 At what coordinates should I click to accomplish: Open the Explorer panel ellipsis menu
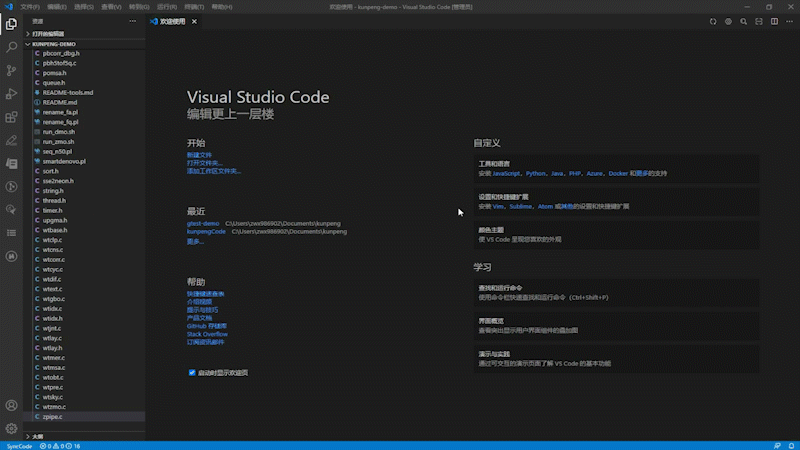(133, 21)
